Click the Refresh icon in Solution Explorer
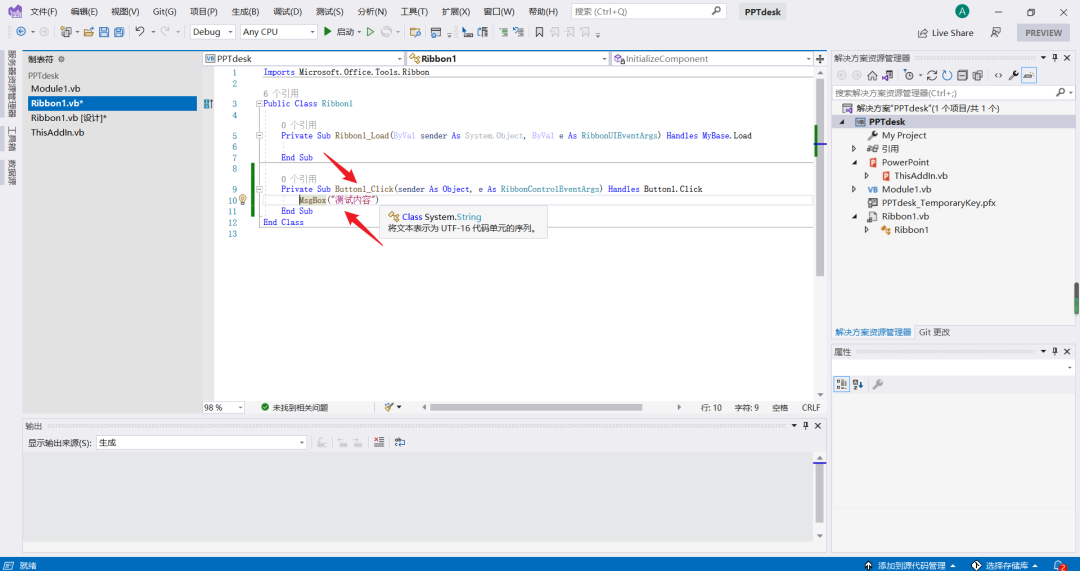 point(947,75)
